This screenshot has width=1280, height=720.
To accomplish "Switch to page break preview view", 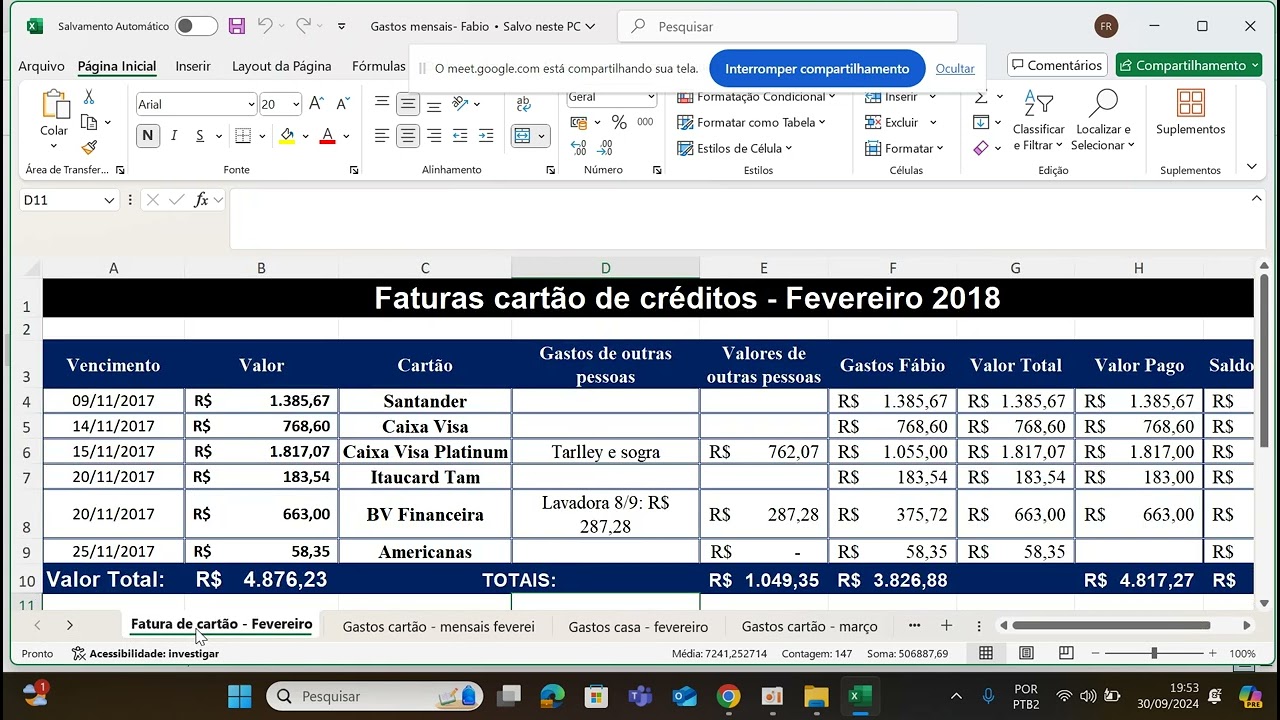I will (1066, 653).
